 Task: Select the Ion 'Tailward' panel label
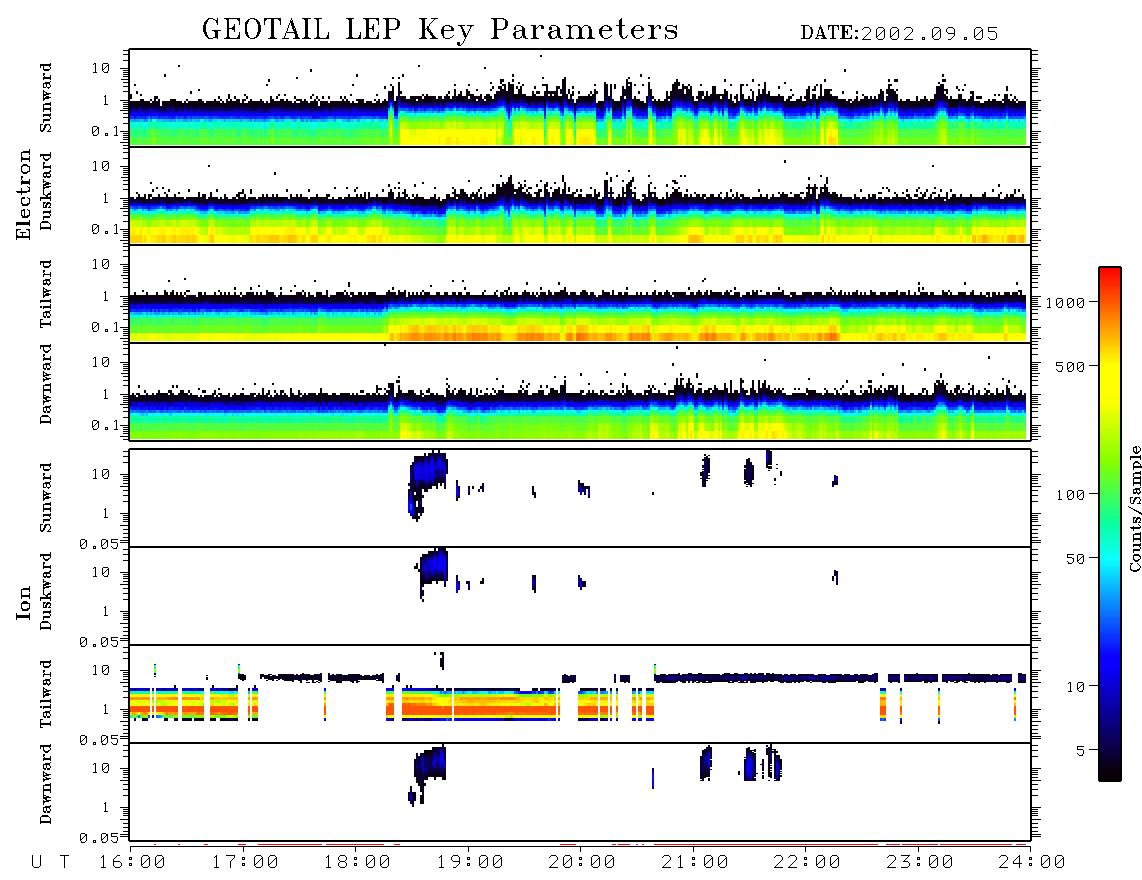(46, 694)
